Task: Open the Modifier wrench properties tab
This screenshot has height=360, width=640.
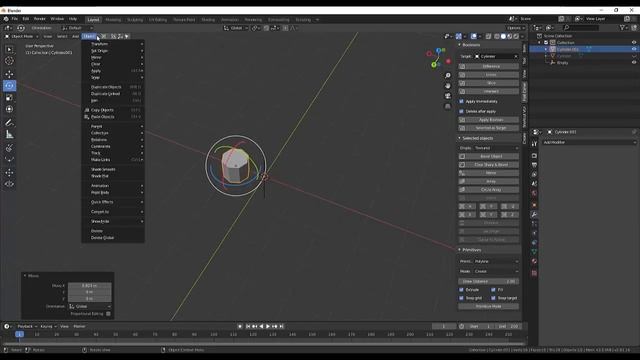Action: pyautogui.click(x=534, y=214)
